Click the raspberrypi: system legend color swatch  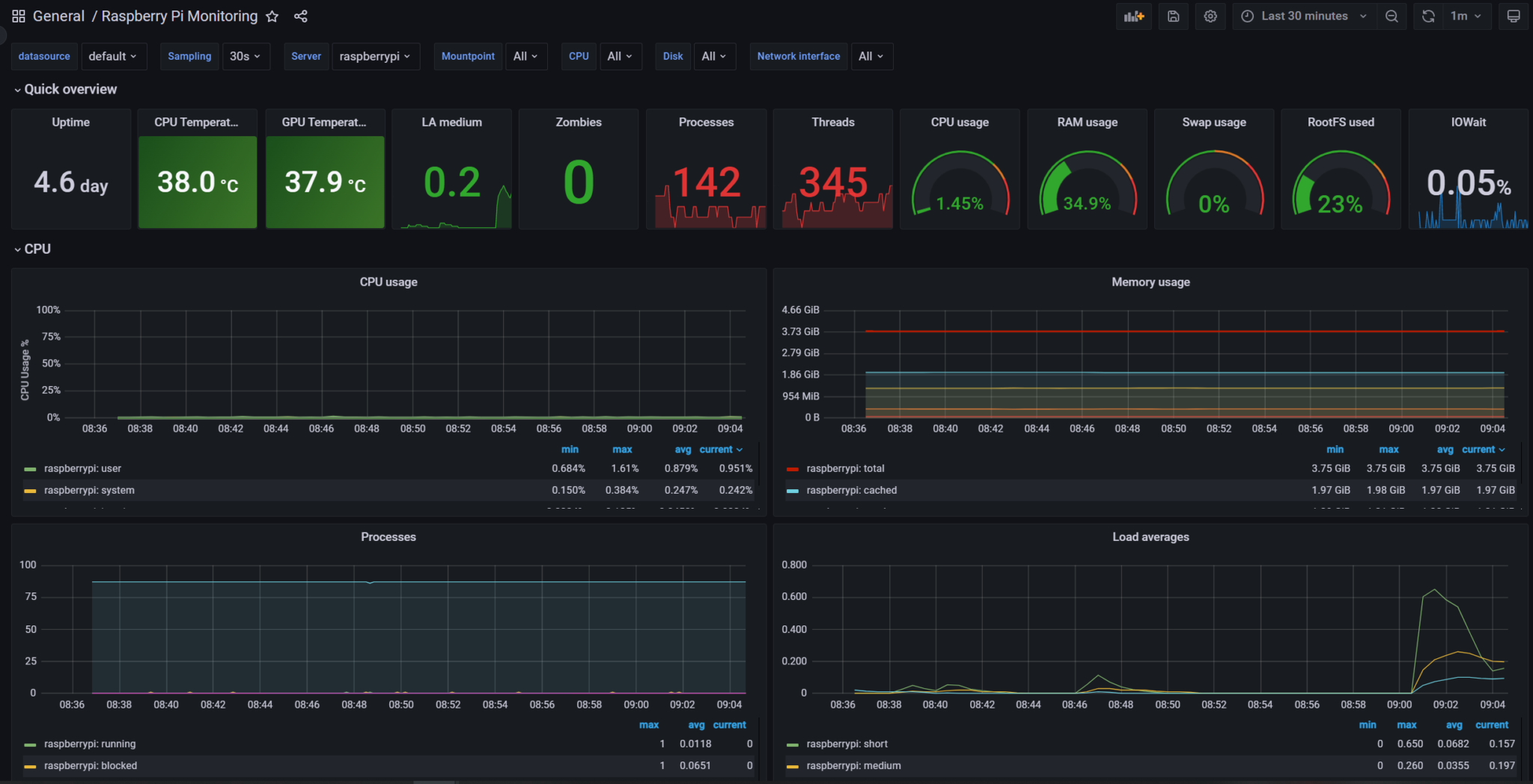click(x=29, y=490)
